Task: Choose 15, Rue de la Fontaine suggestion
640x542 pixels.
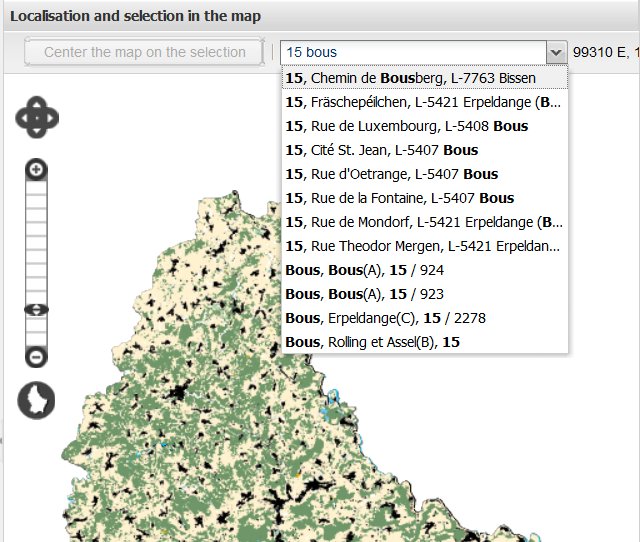Action: tap(400, 198)
